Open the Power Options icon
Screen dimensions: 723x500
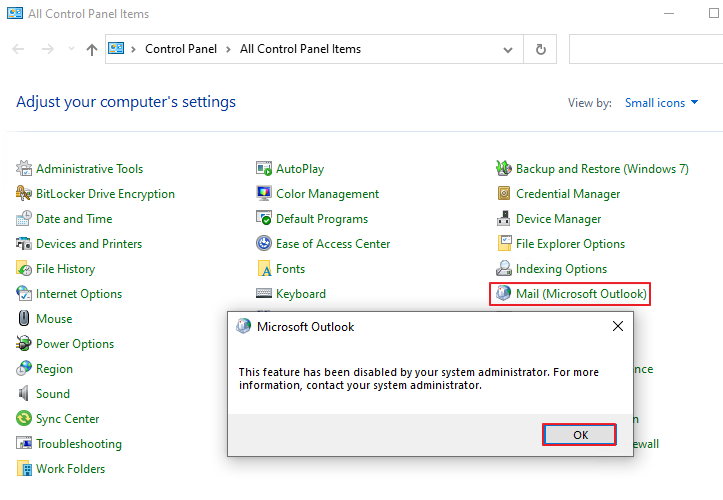click(24, 343)
